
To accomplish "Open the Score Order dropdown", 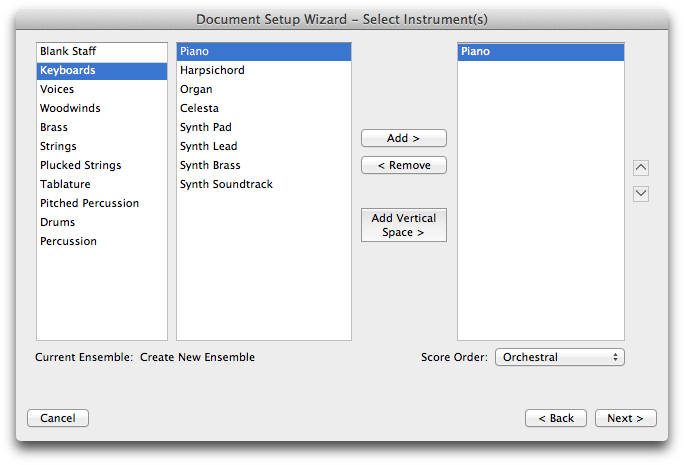I will click(560, 357).
